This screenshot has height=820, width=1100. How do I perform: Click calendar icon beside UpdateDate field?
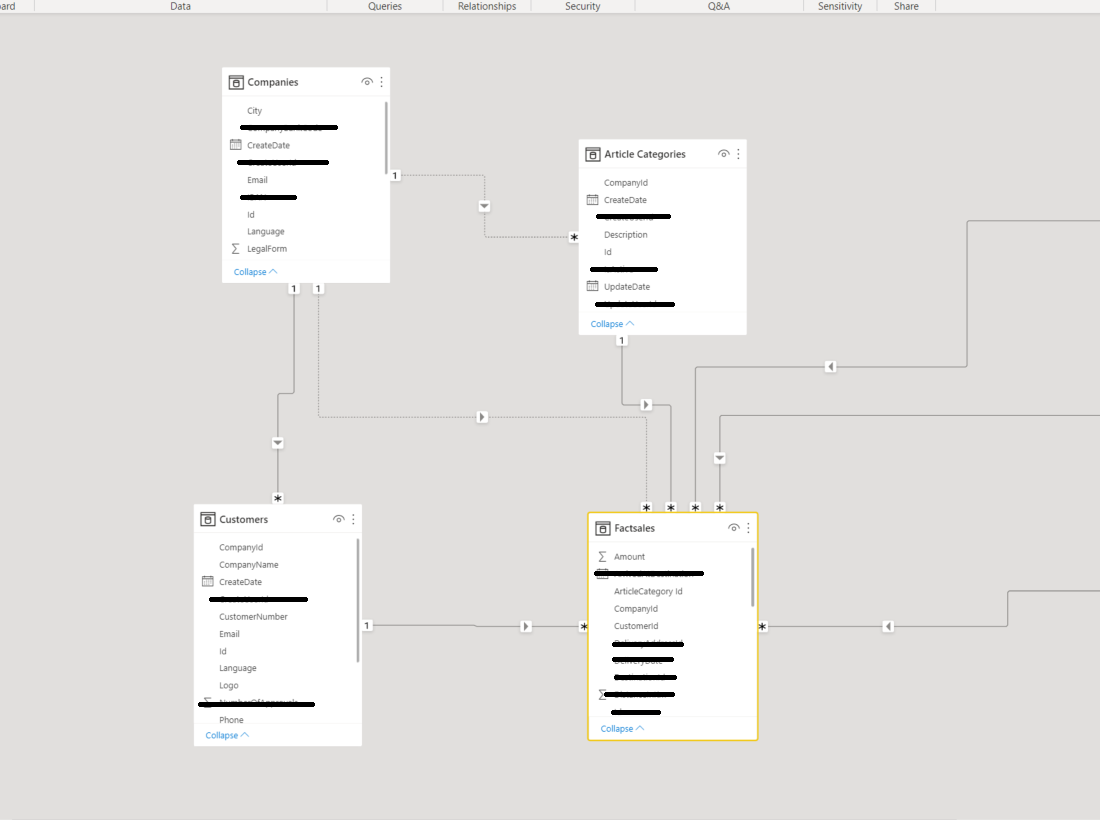[593, 285]
